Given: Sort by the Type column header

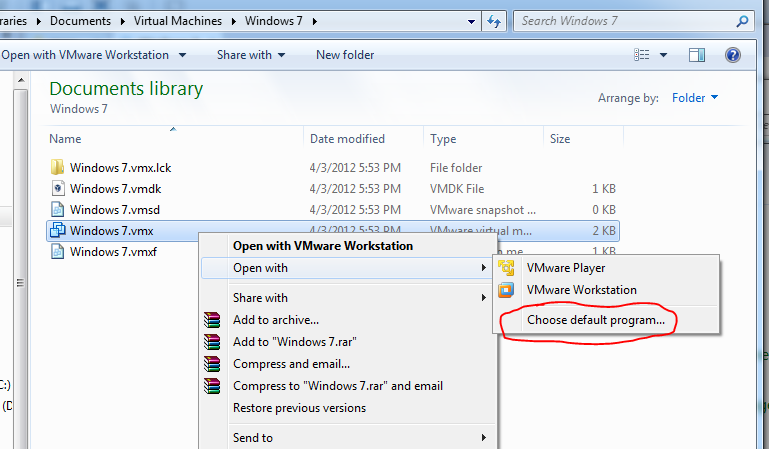Looking at the screenshot, I should 484,139.
